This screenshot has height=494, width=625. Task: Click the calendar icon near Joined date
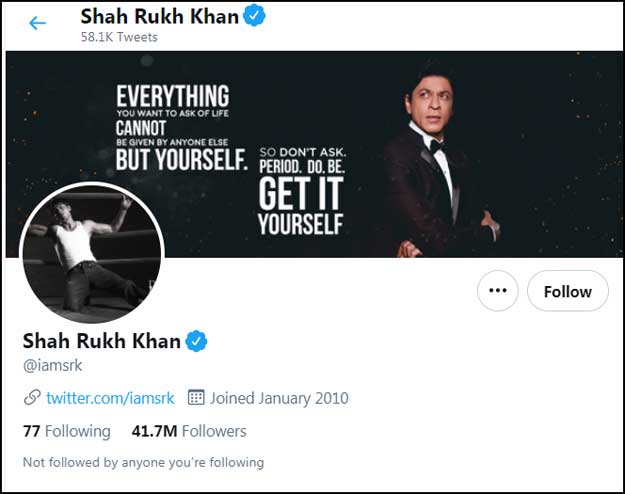tap(196, 398)
